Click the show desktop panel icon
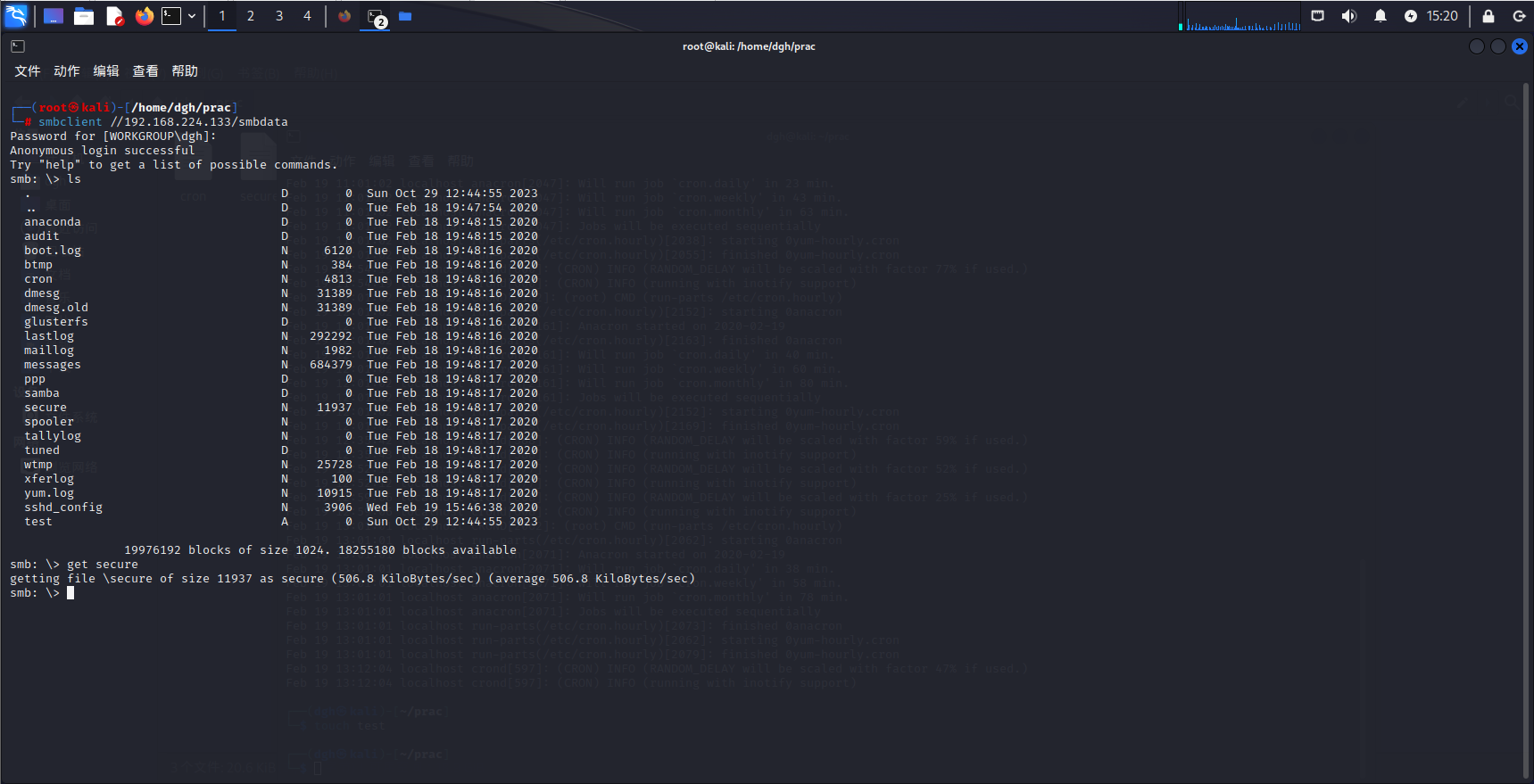 [x=54, y=16]
